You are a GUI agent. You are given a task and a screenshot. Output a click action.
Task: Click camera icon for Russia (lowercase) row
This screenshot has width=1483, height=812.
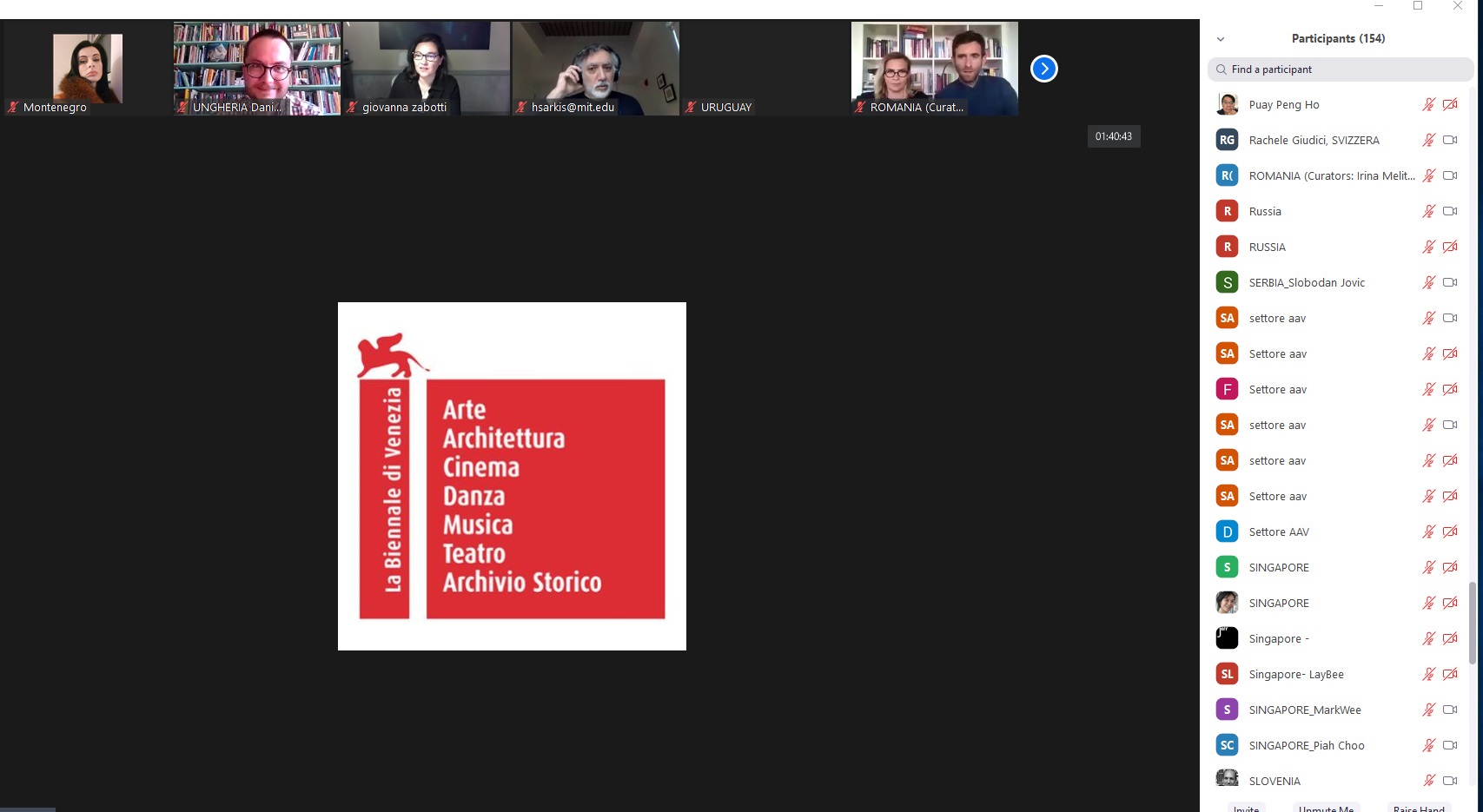pyautogui.click(x=1450, y=211)
